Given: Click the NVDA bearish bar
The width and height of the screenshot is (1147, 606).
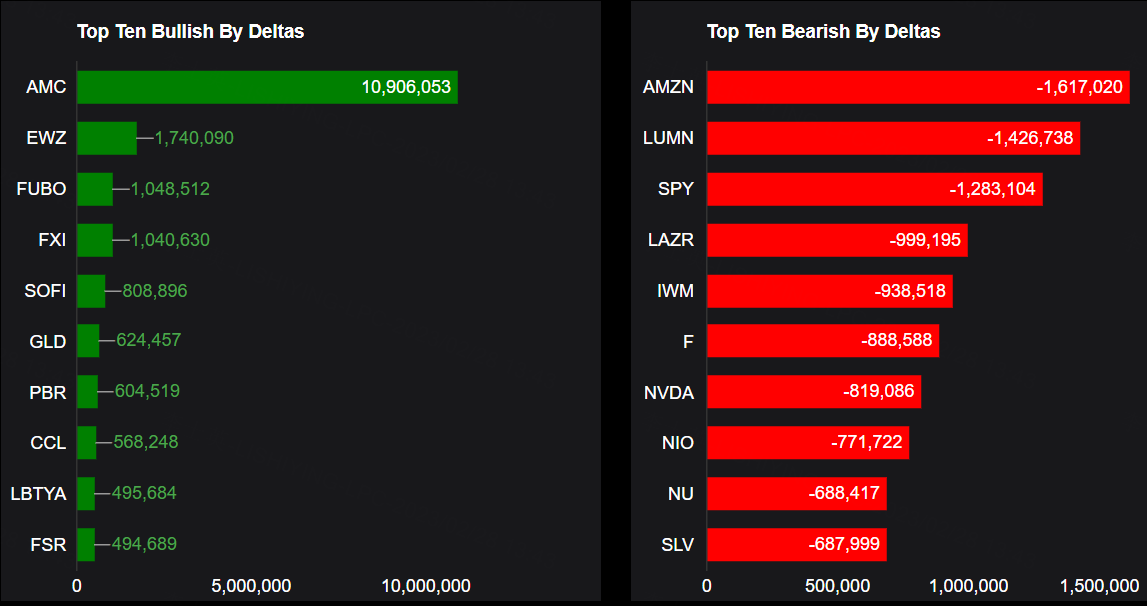Looking at the screenshot, I should [x=814, y=391].
